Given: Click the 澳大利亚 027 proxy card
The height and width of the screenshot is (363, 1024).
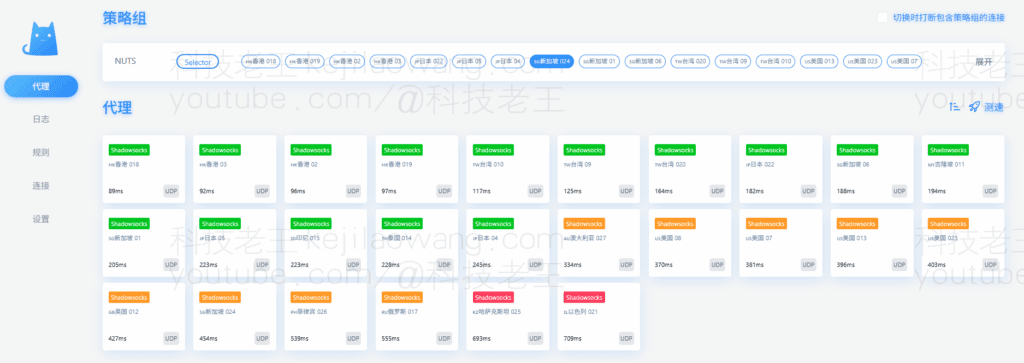Looking at the screenshot, I should point(599,243).
